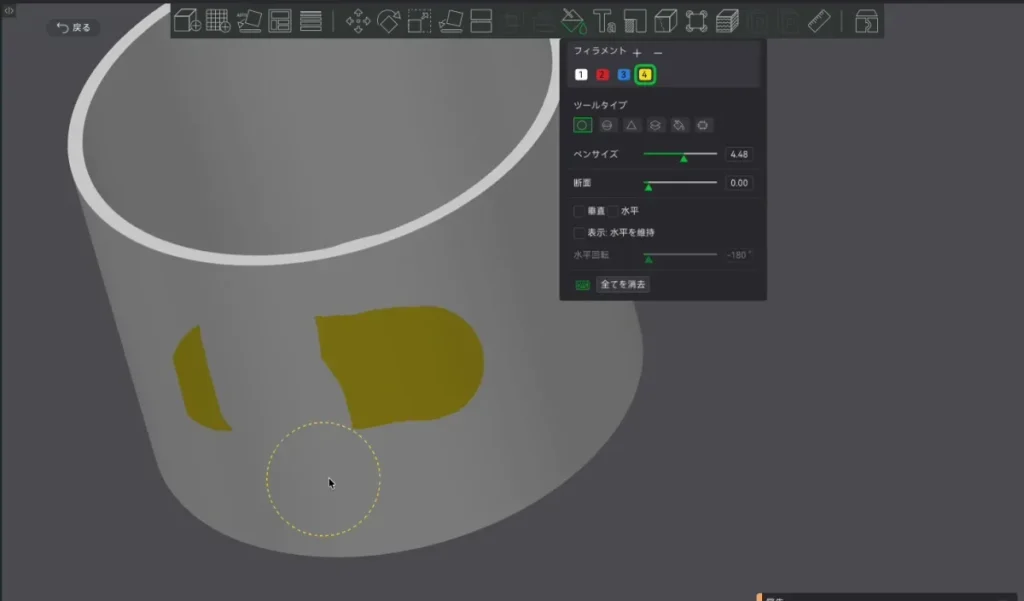Viewport: 1024px width, 601px height.
Task: Click the green icon beside 全てを消去
Action: 582,285
